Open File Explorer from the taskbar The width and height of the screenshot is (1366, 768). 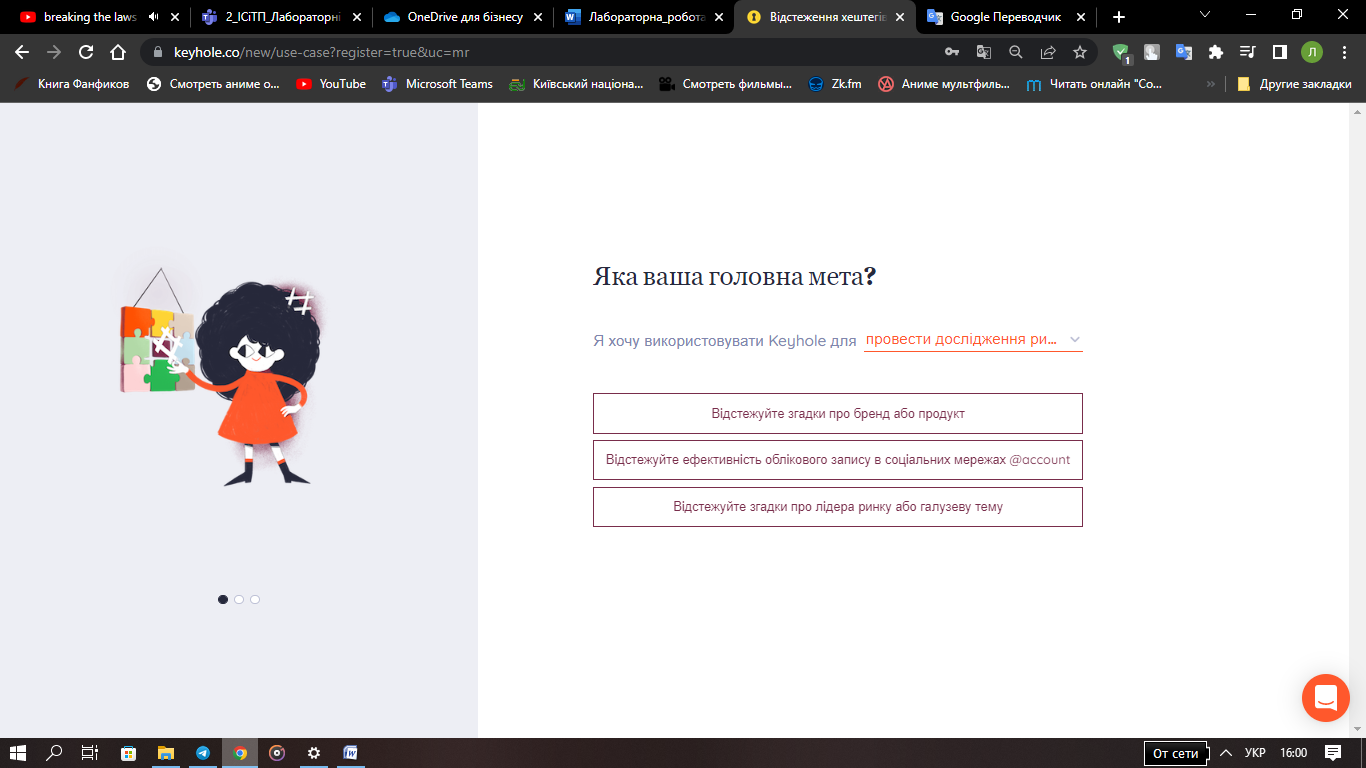point(166,753)
